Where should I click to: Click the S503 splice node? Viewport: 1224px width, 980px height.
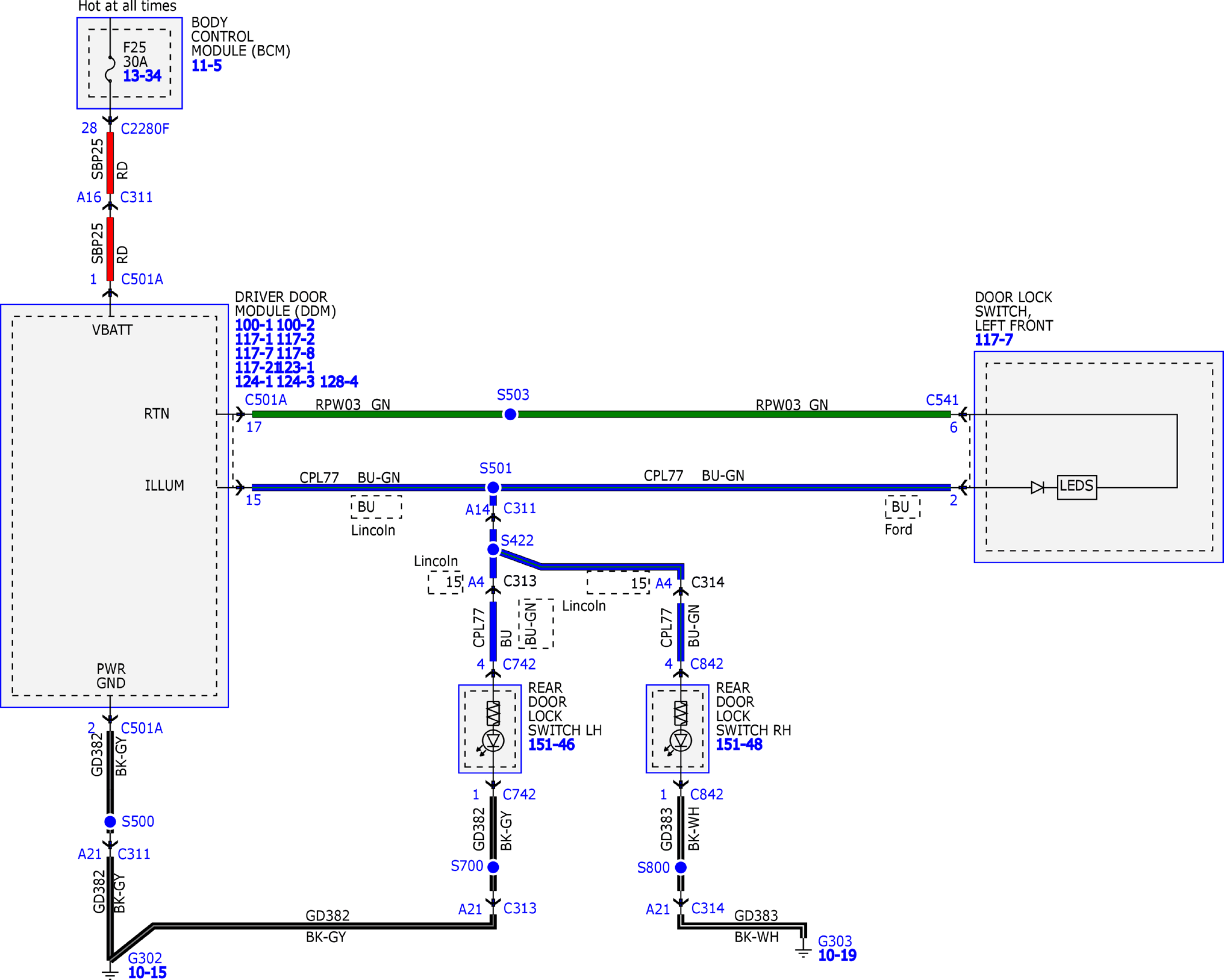510,414
